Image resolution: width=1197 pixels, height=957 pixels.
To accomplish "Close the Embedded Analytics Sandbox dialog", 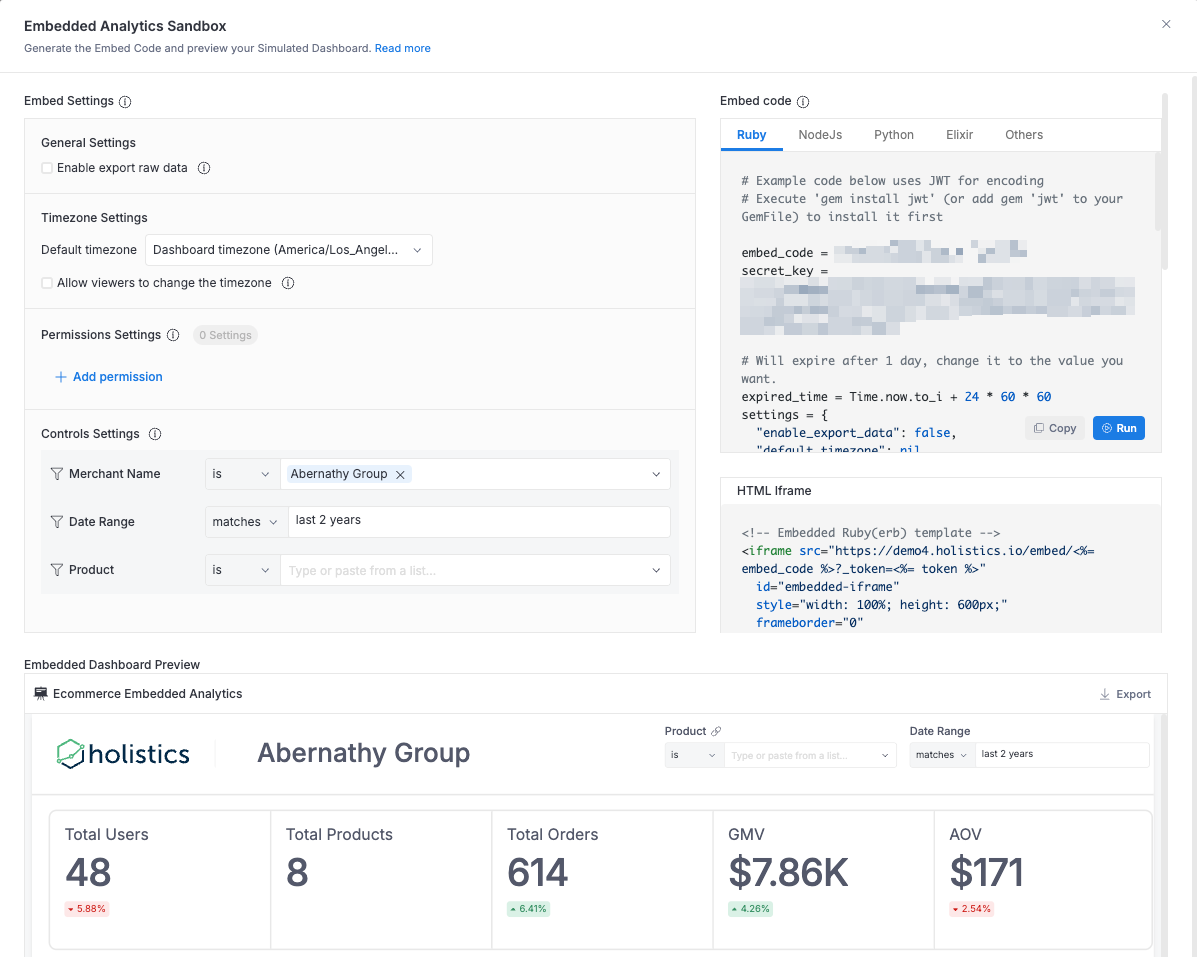I will click(x=1166, y=24).
